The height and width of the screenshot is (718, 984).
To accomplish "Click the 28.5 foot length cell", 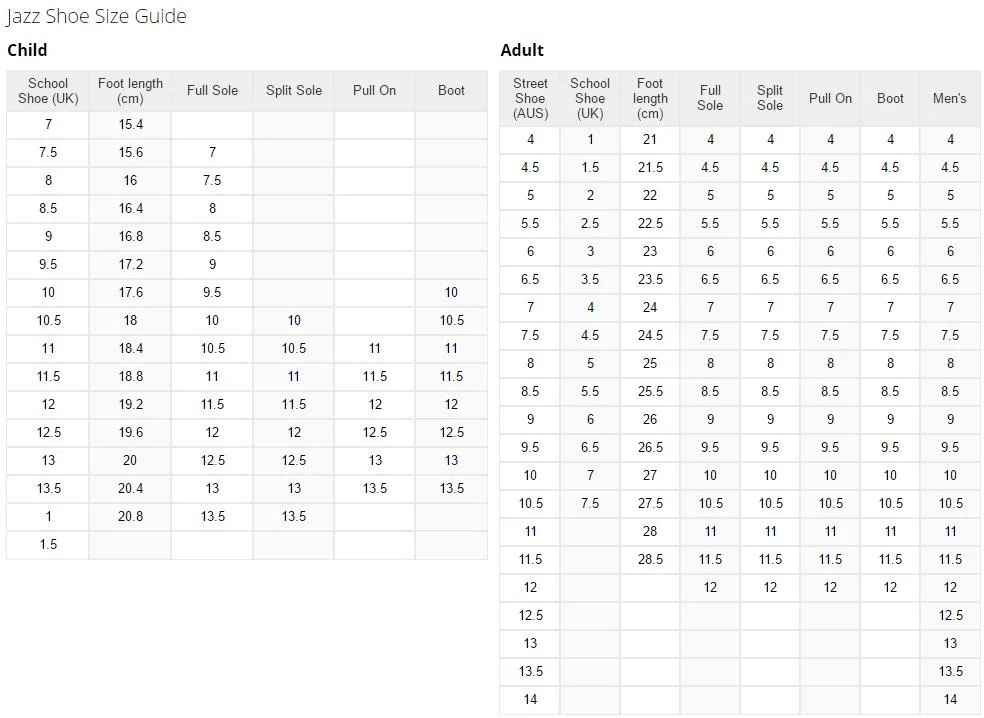I will [650, 559].
